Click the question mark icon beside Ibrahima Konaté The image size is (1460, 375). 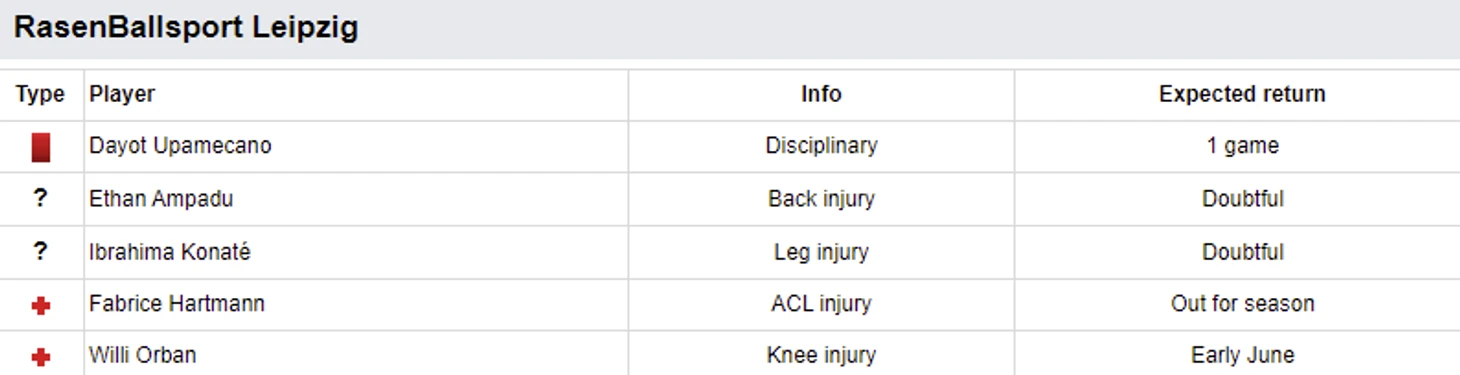(x=40, y=251)
